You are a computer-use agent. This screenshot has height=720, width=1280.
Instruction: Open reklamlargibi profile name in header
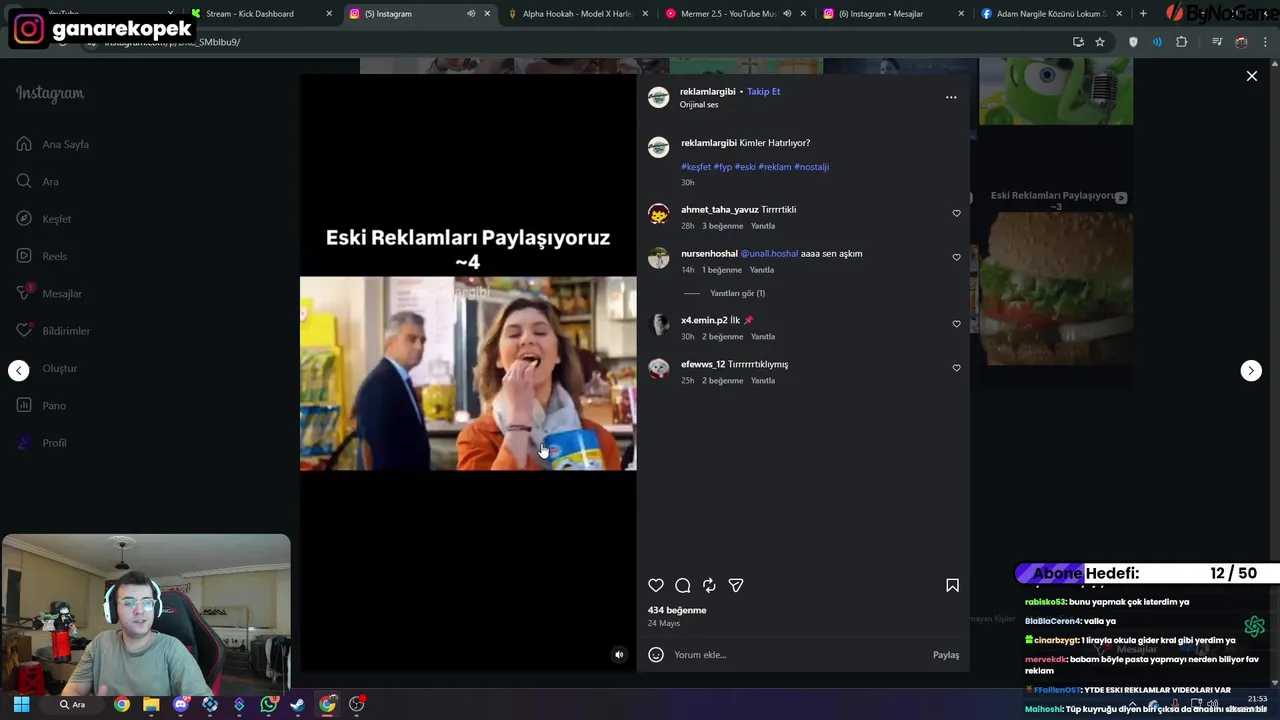(x=708, y=91)
